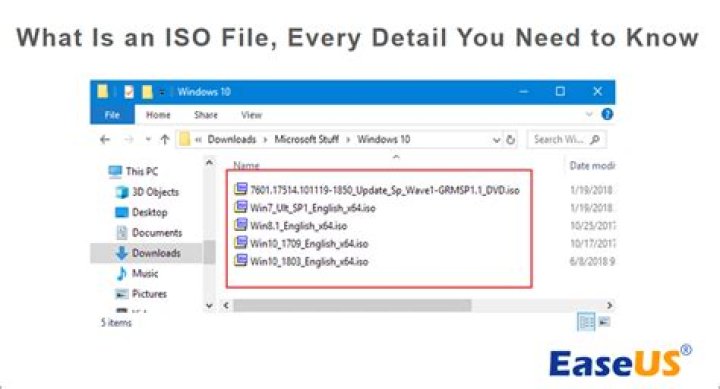Sort by the Name column header

pyautogui.click(x=247, y=165)
